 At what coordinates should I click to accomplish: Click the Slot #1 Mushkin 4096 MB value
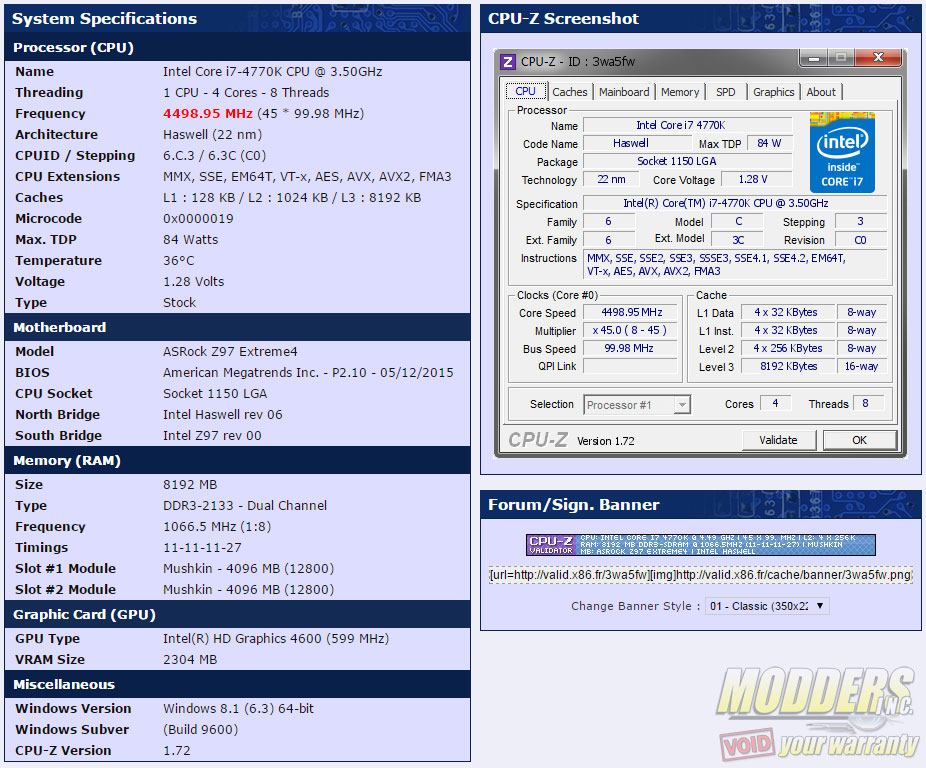click(249, 568)
